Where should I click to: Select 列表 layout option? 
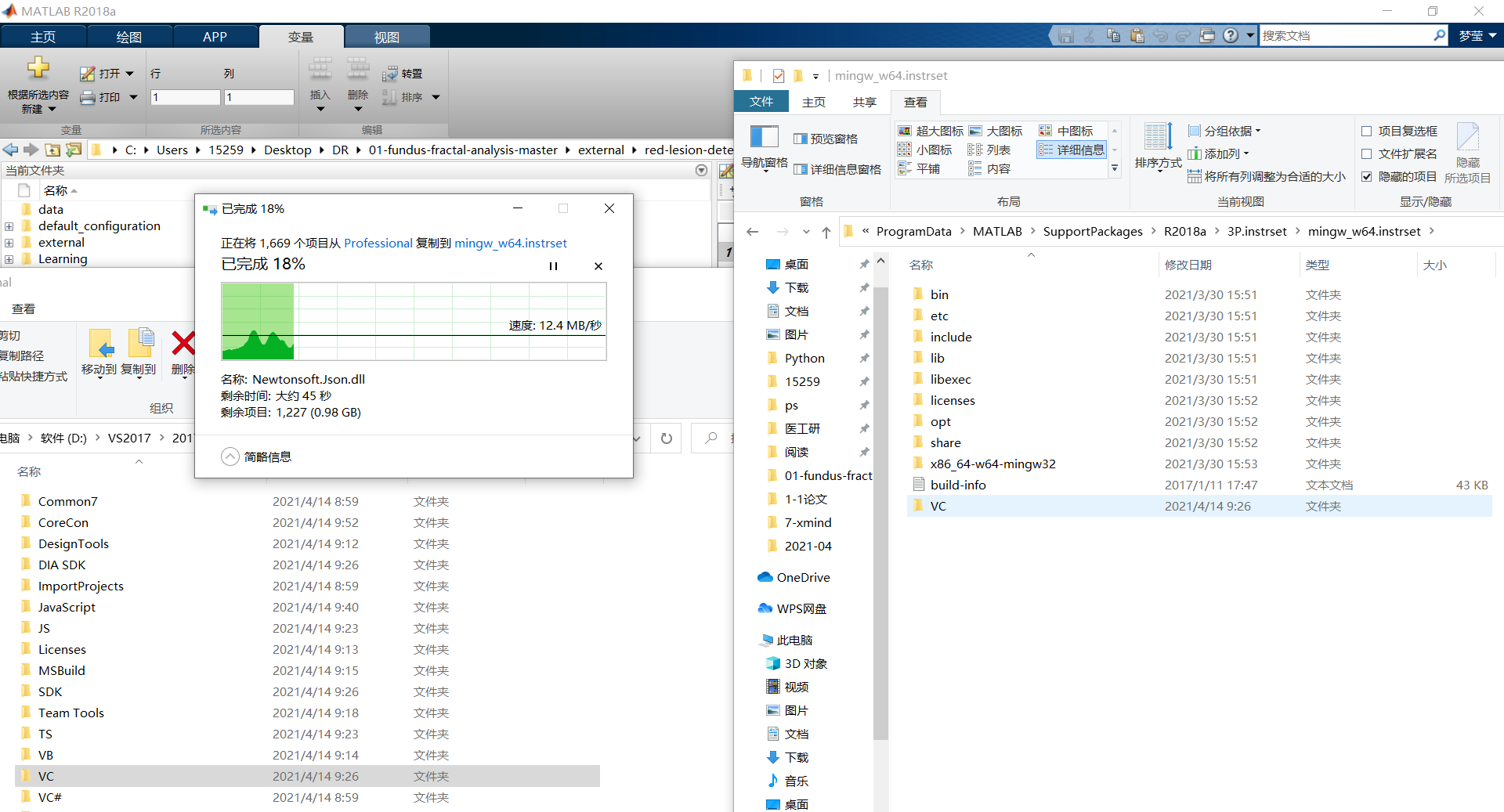(x=989, y=150)
